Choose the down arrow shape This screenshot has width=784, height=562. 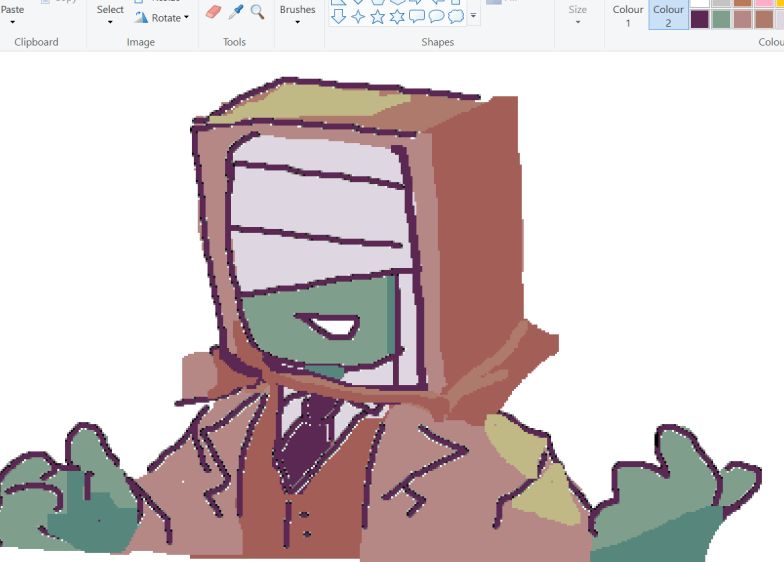338,16
